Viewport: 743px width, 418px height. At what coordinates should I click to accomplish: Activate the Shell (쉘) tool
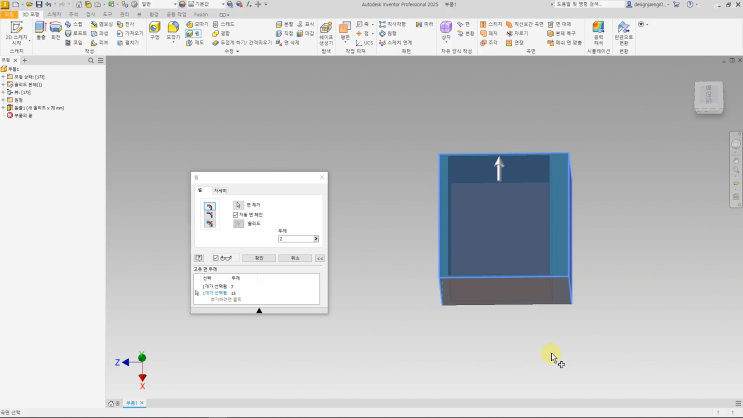coord(193,34)
